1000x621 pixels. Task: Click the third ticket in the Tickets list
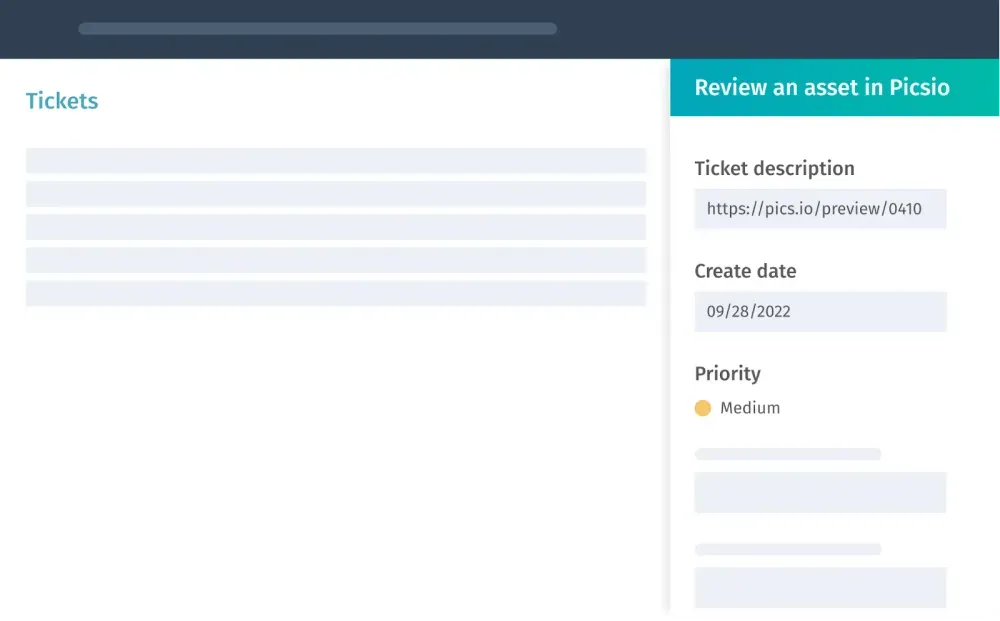[x=337, y=227]
